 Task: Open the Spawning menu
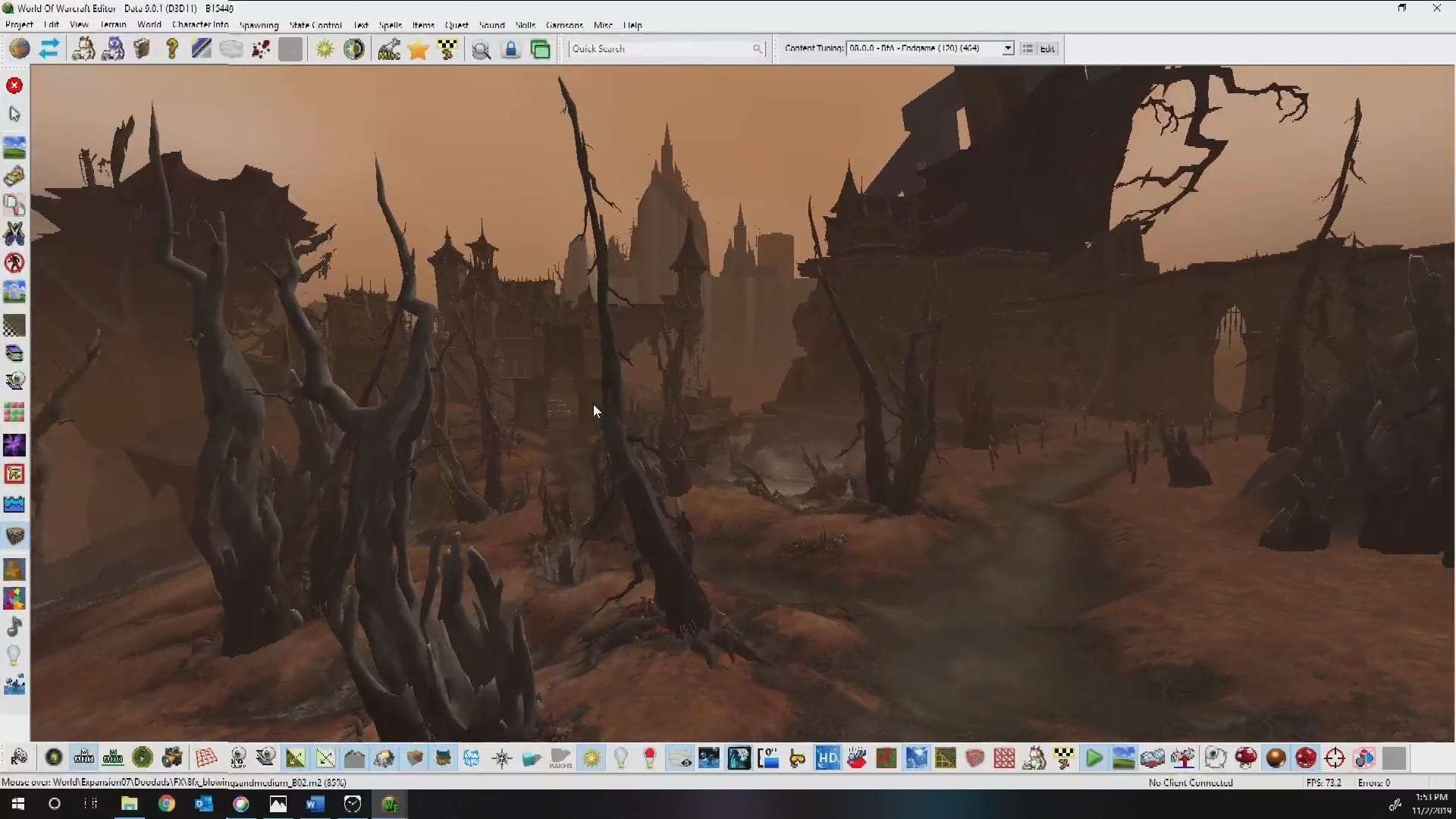[259, 25]
